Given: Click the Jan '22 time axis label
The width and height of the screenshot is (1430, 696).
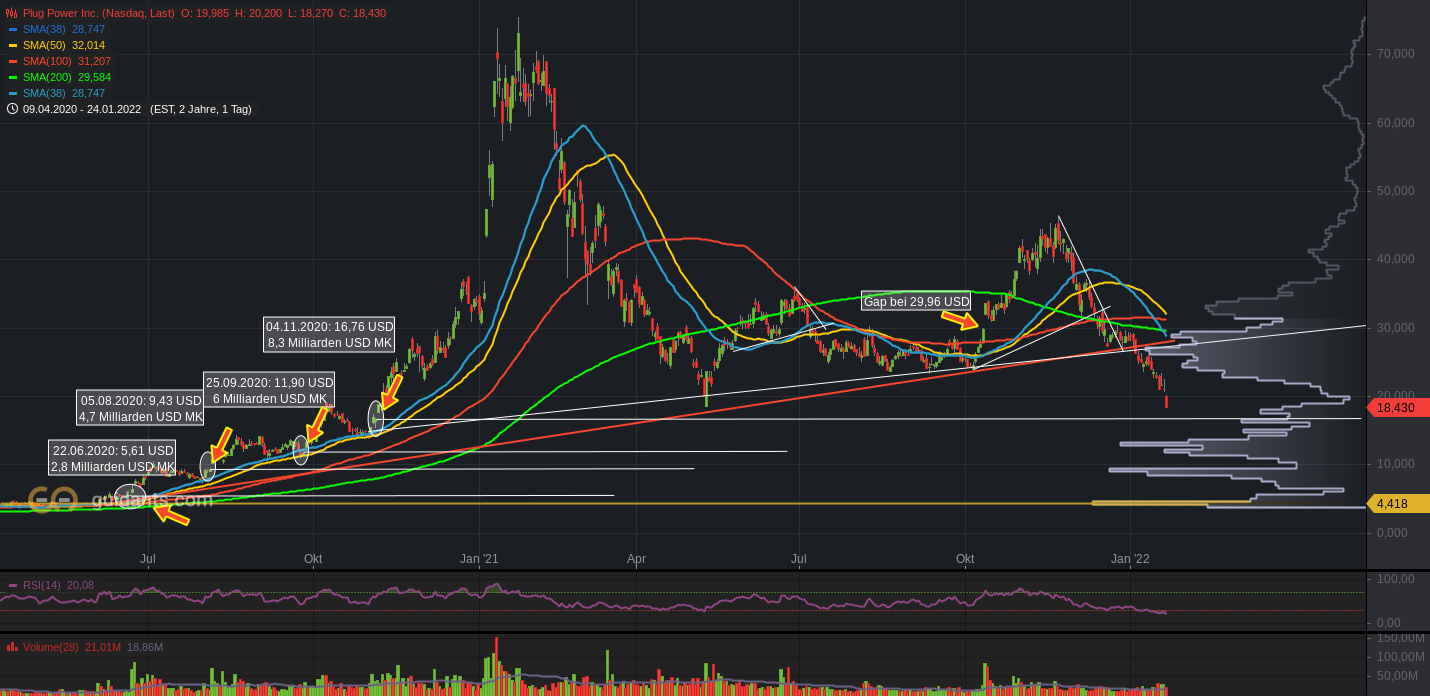Looking at the screenshot, I should (1130, 559).
